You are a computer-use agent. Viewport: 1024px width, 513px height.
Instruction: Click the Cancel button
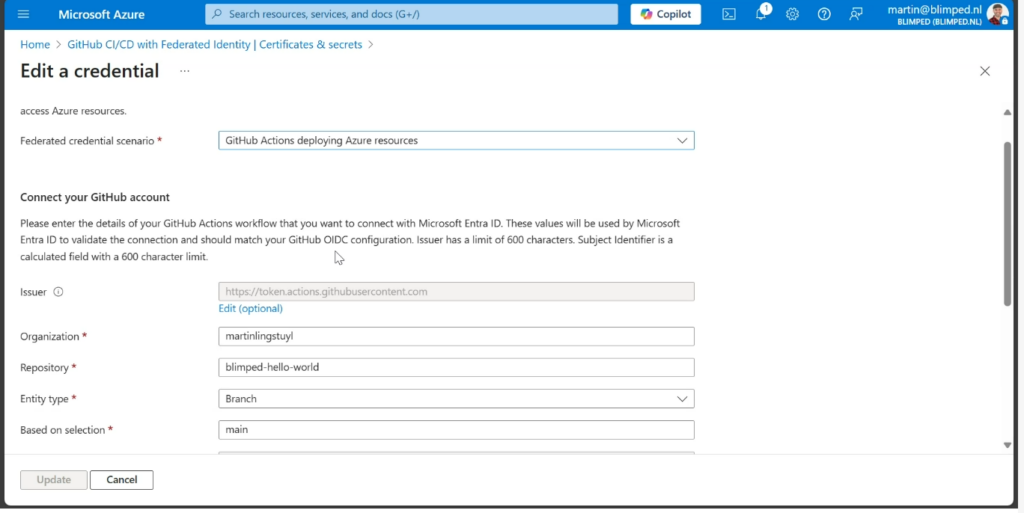click(x=121, y=480)
